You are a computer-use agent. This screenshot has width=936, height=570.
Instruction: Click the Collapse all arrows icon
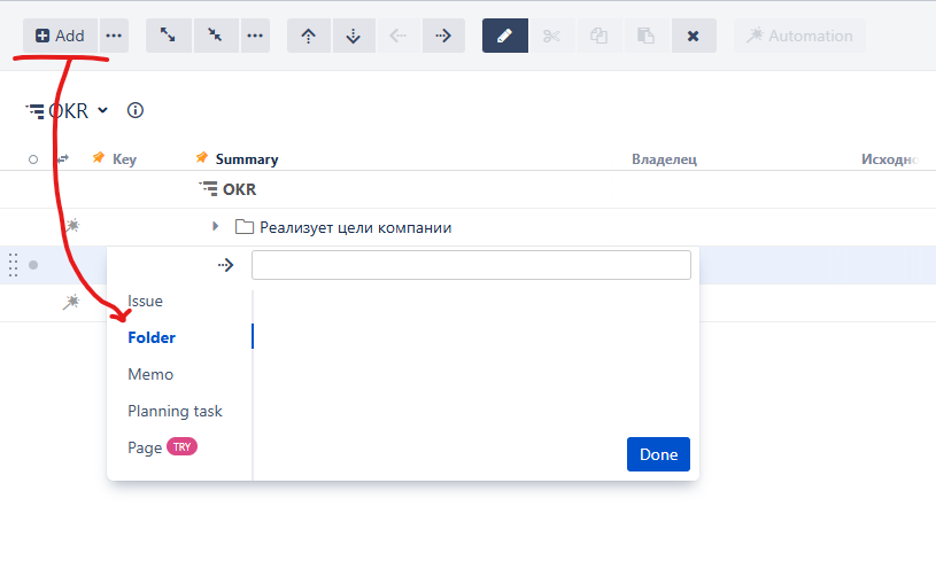tap(215, 36)
